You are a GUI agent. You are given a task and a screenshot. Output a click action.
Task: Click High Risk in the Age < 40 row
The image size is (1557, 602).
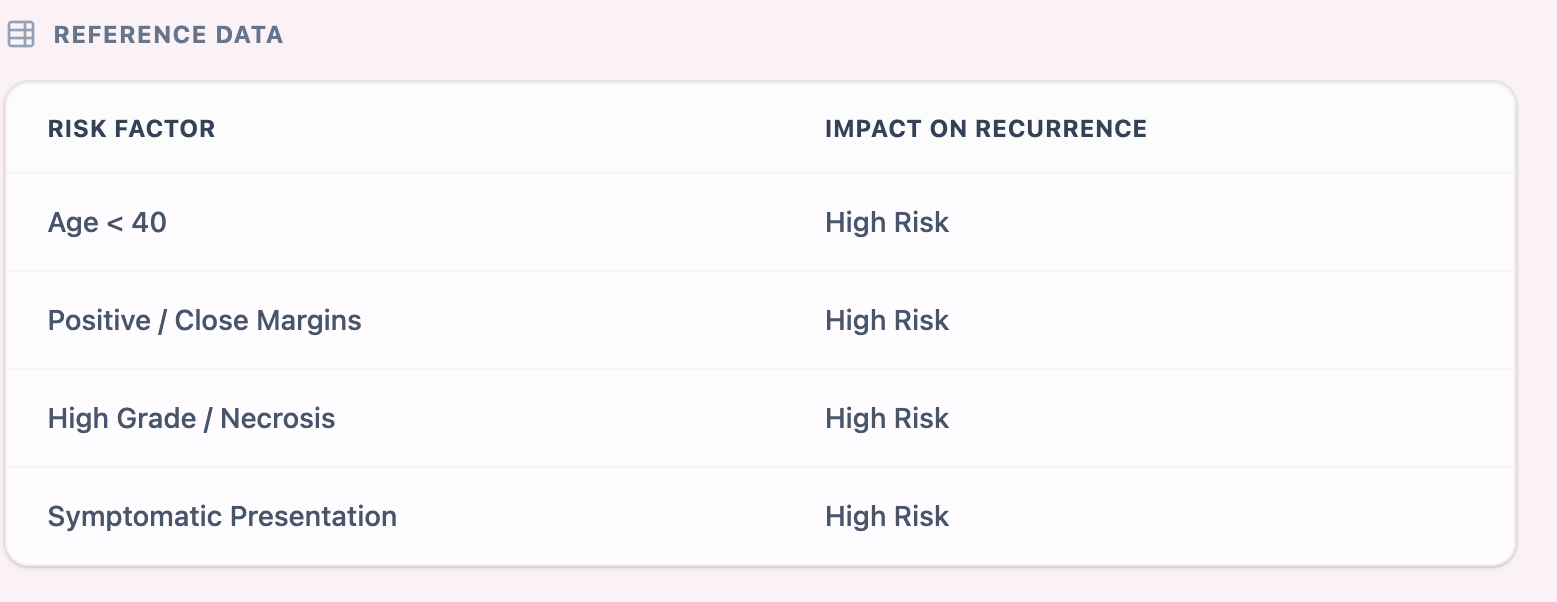[x=886, y=222]
